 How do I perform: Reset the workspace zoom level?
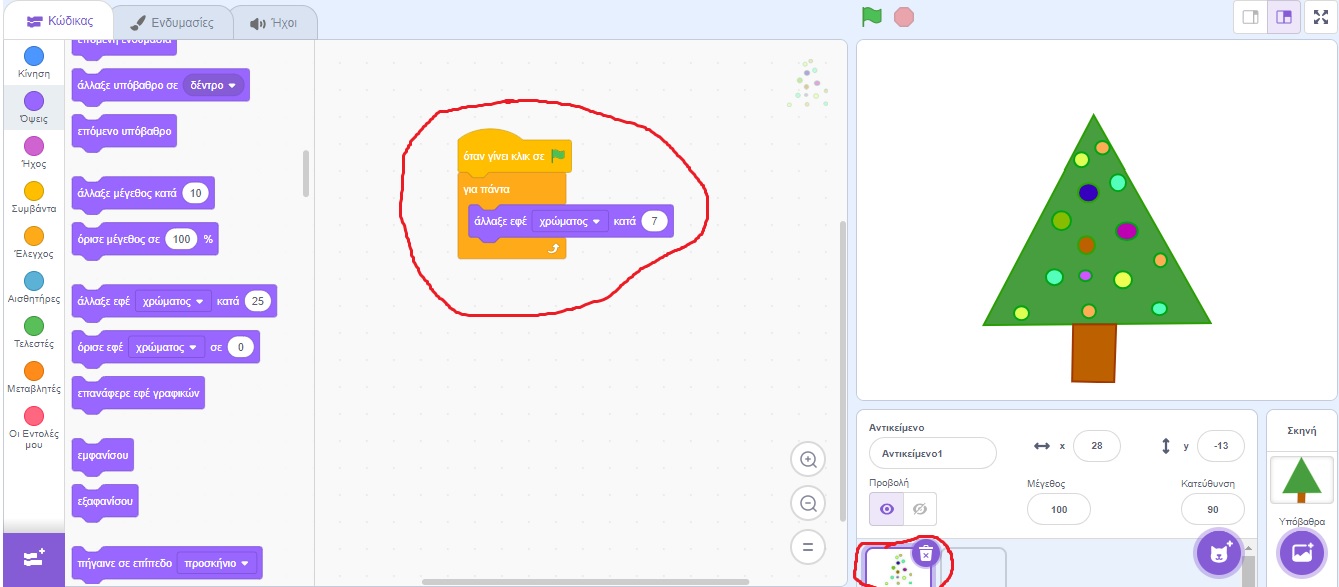click(808, 547)
